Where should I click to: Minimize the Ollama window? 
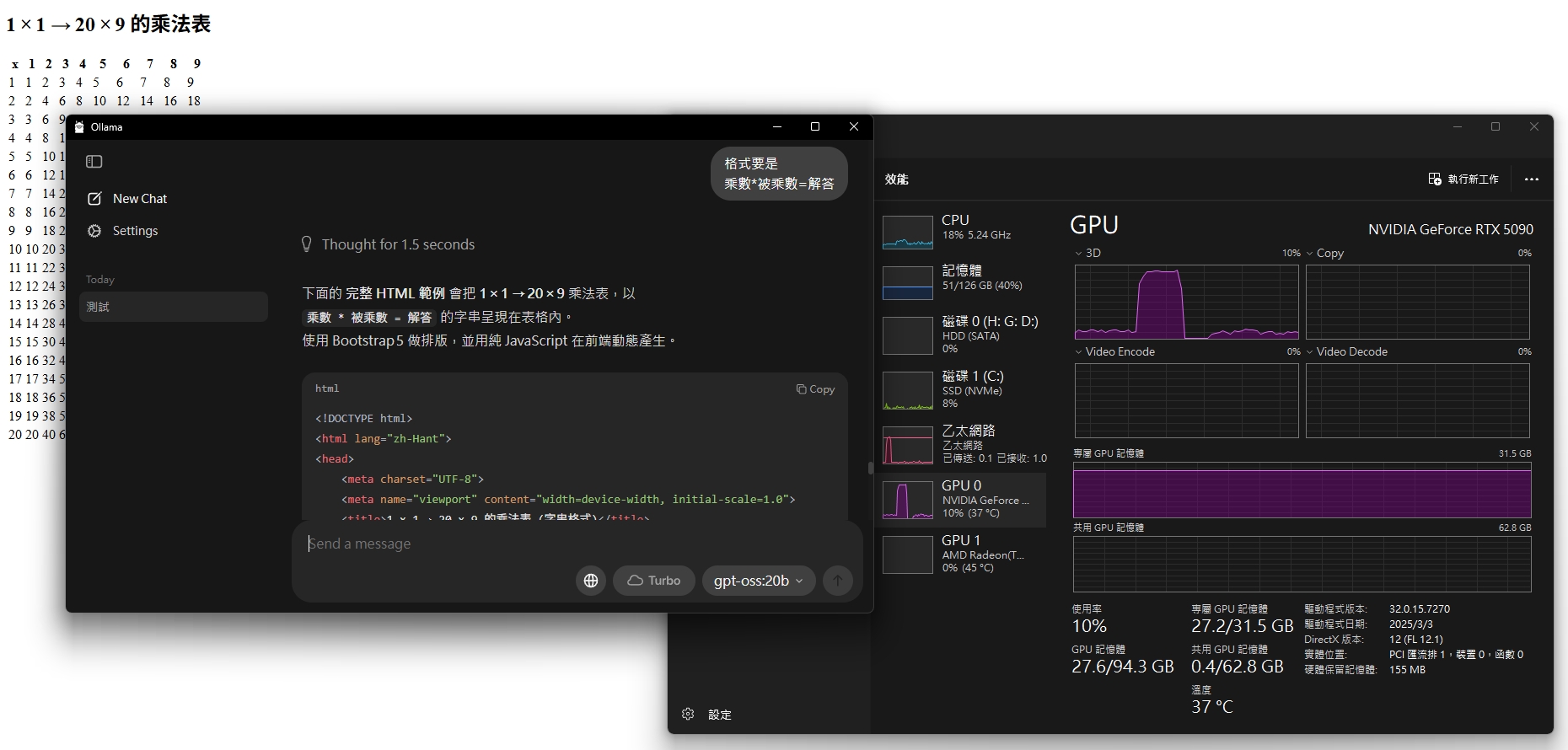tap(776, 126)
